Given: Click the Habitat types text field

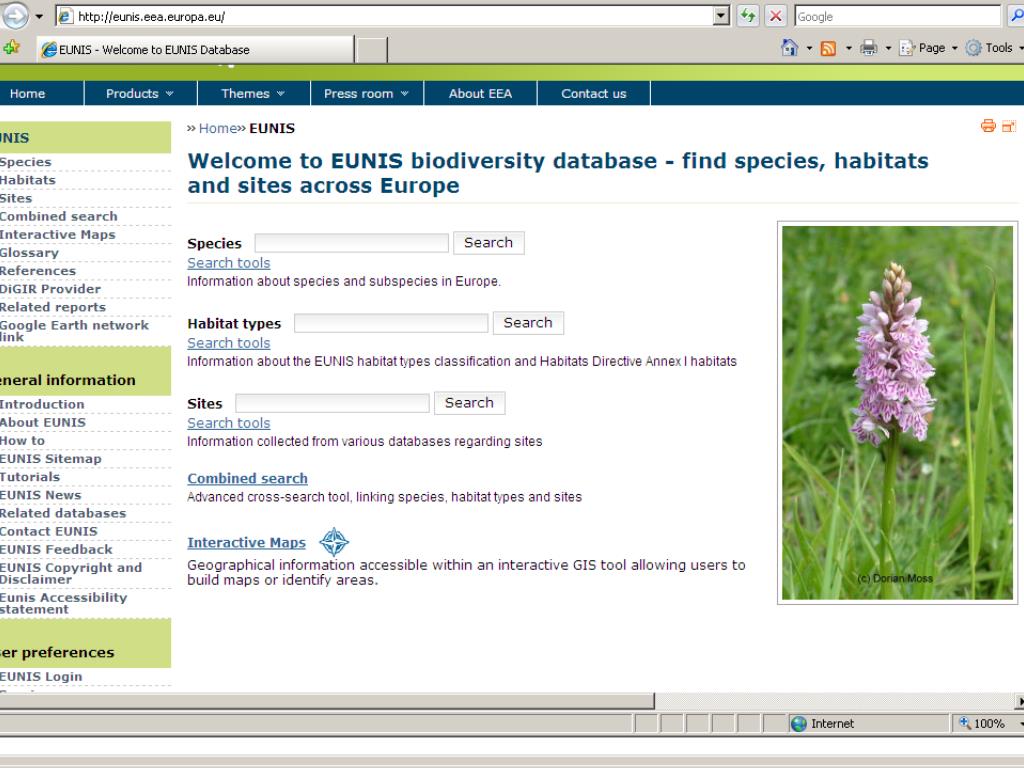Looking at the screenshot, I should pyautogui.click(x=391, y=323).
